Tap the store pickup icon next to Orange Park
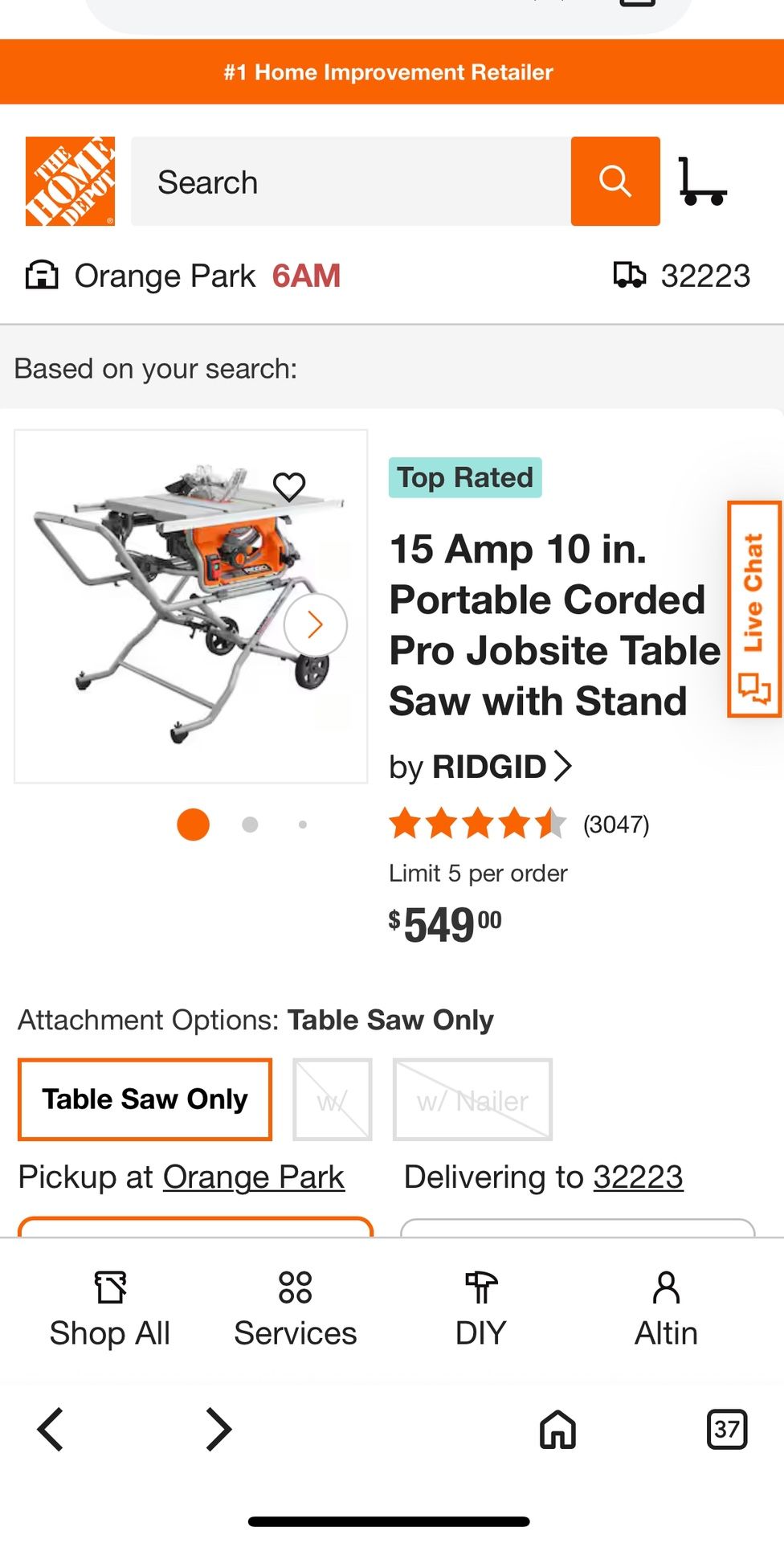 (x=44, y=275)
